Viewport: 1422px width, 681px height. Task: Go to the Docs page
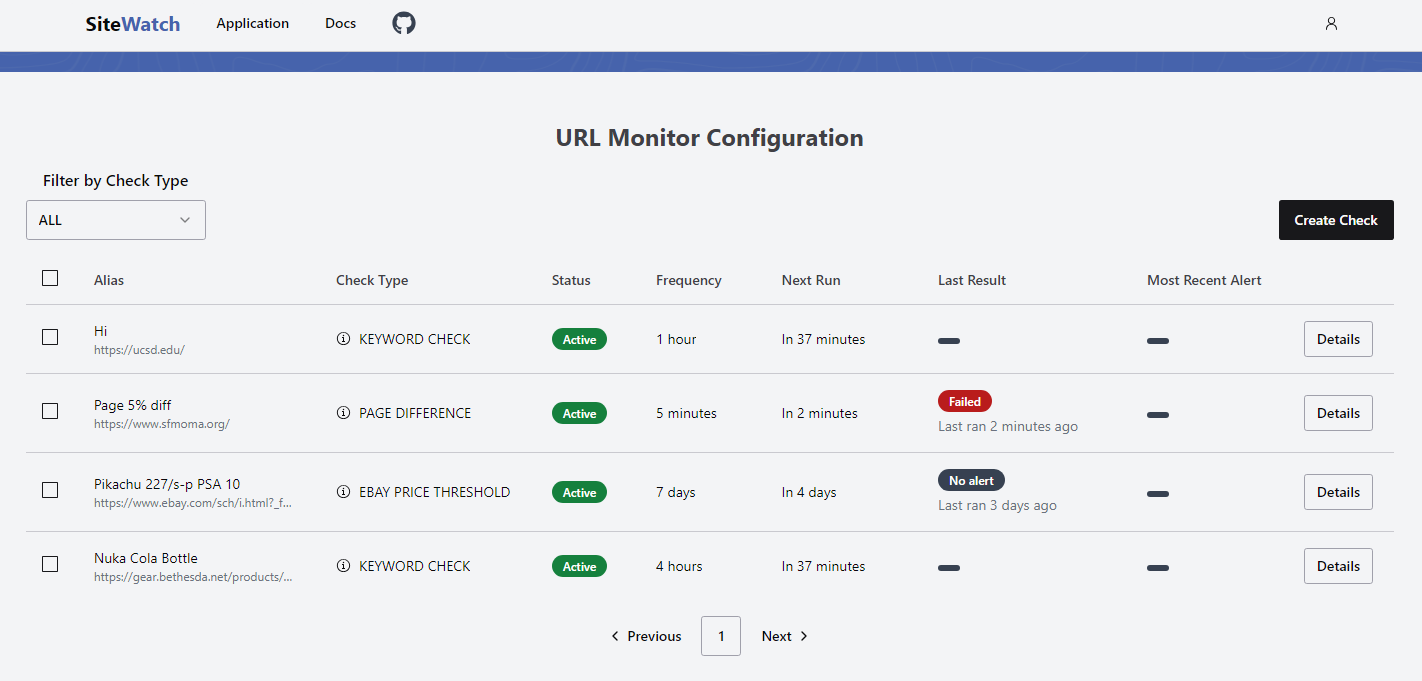point(340,23)
